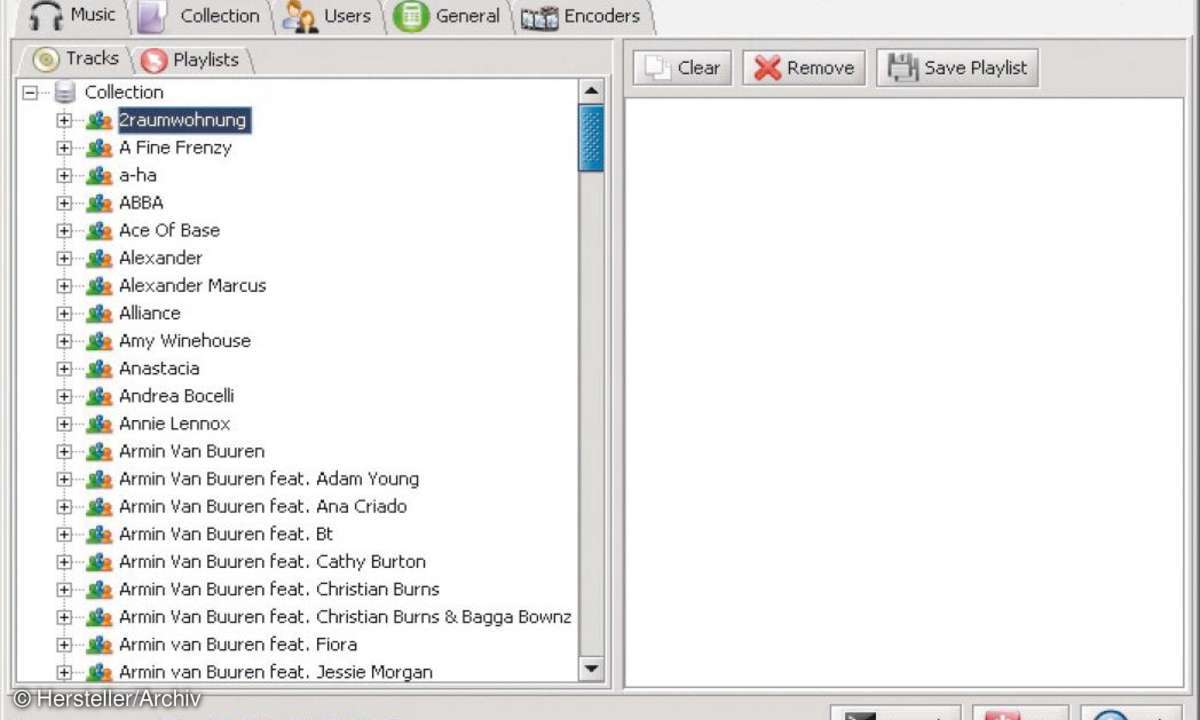Expand the Amy Winehouse node
Viewport: 1200px width, 720px height.
(64, 341)
